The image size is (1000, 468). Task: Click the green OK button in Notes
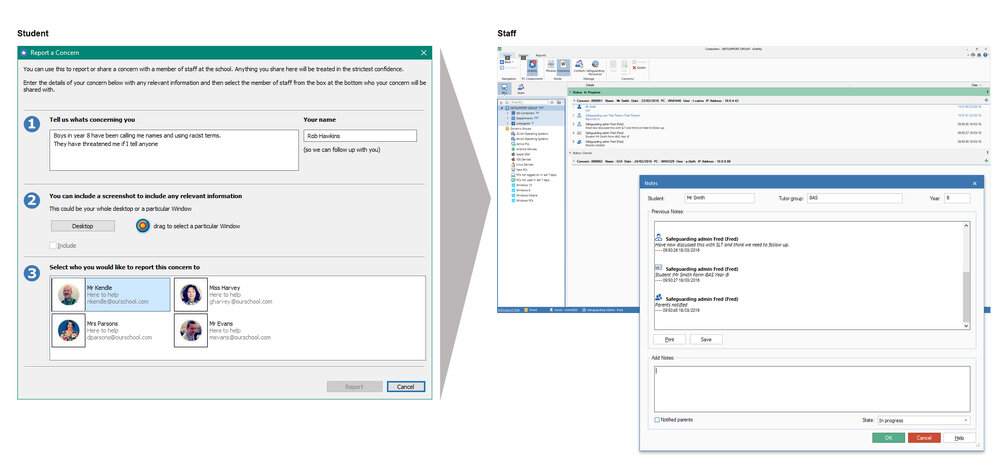point(888,438)
